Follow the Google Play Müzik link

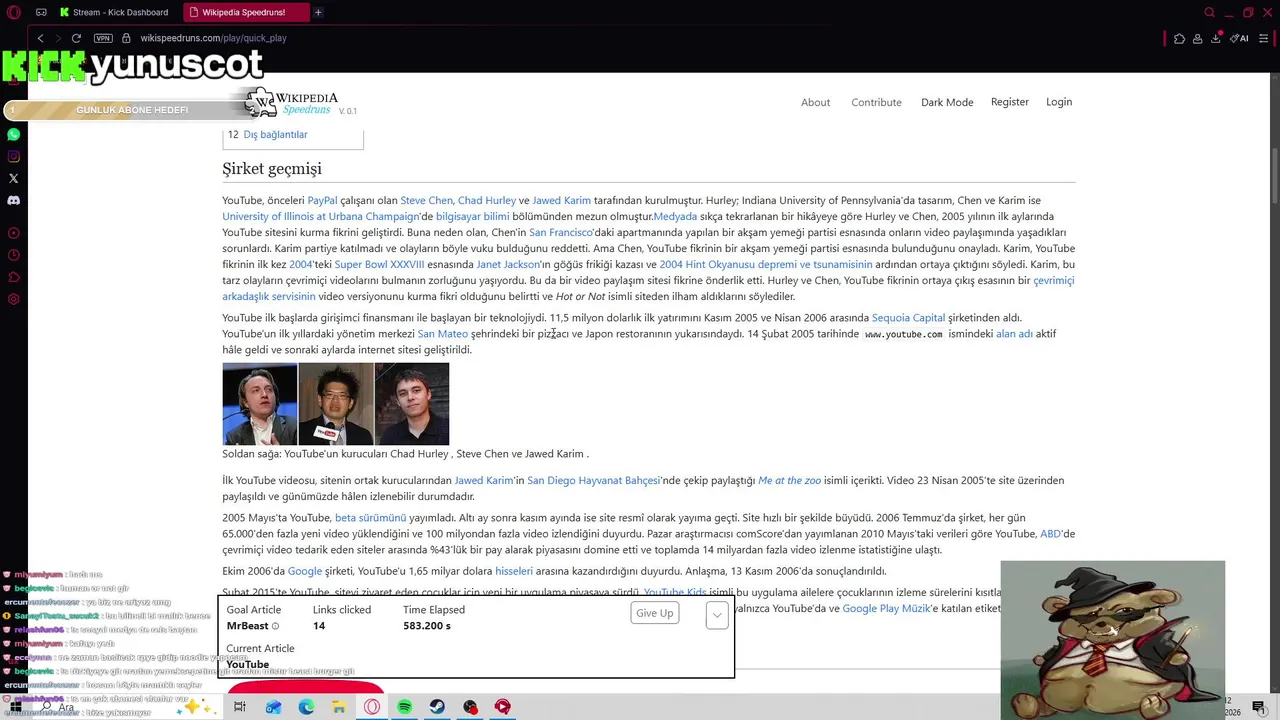pos(886,608)
